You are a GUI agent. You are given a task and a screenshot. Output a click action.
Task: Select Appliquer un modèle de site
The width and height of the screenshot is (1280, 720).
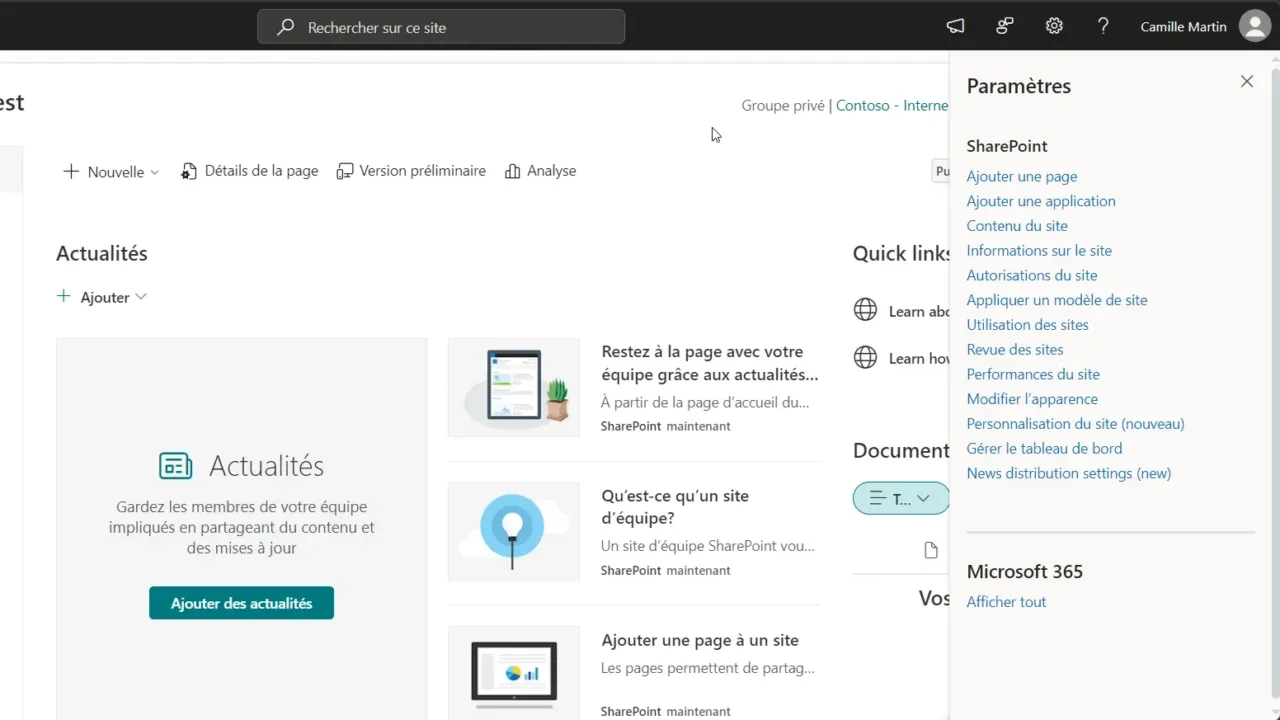(1057, 300)
